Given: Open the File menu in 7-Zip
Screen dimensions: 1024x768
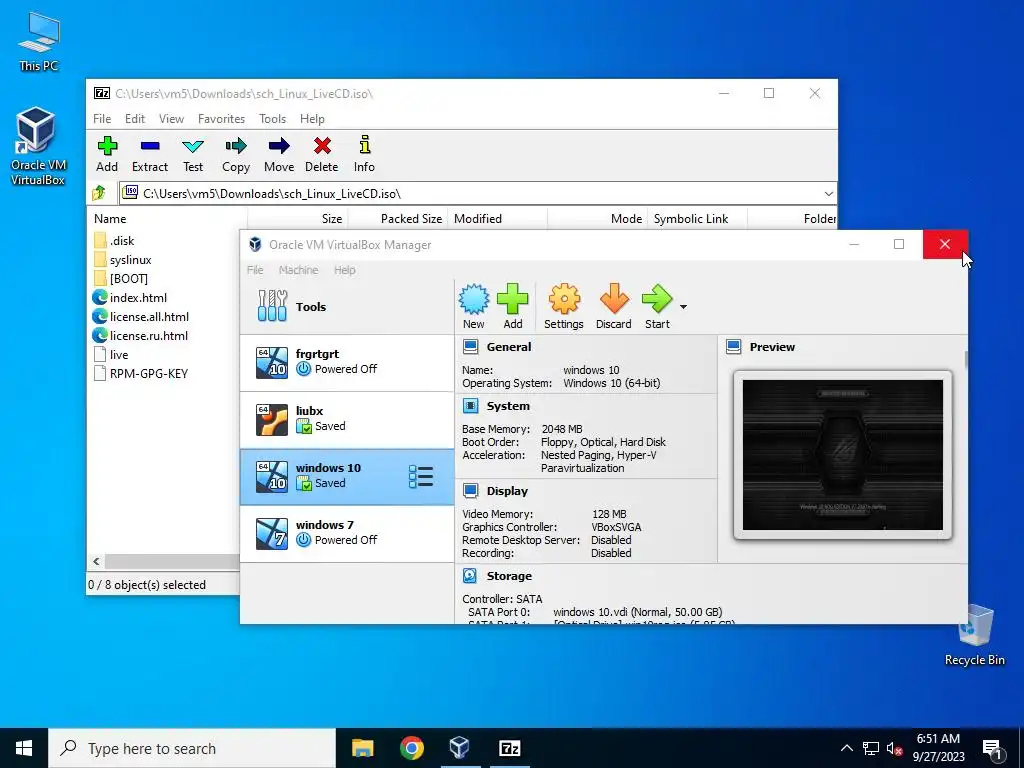Looking at the screenshot, I should [x=102, y=119].
